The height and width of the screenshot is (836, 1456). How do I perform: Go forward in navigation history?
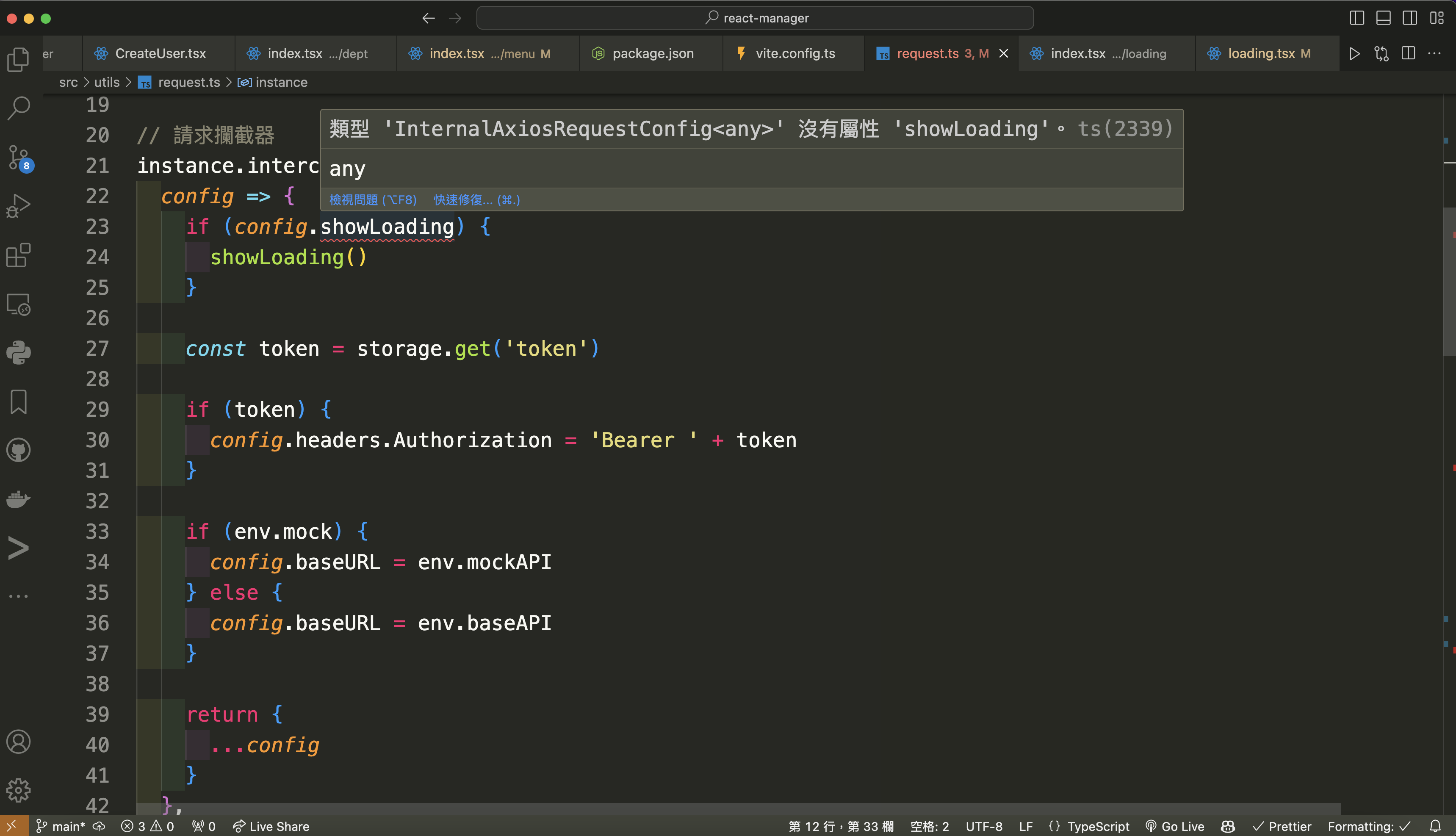tap(455, 18)
